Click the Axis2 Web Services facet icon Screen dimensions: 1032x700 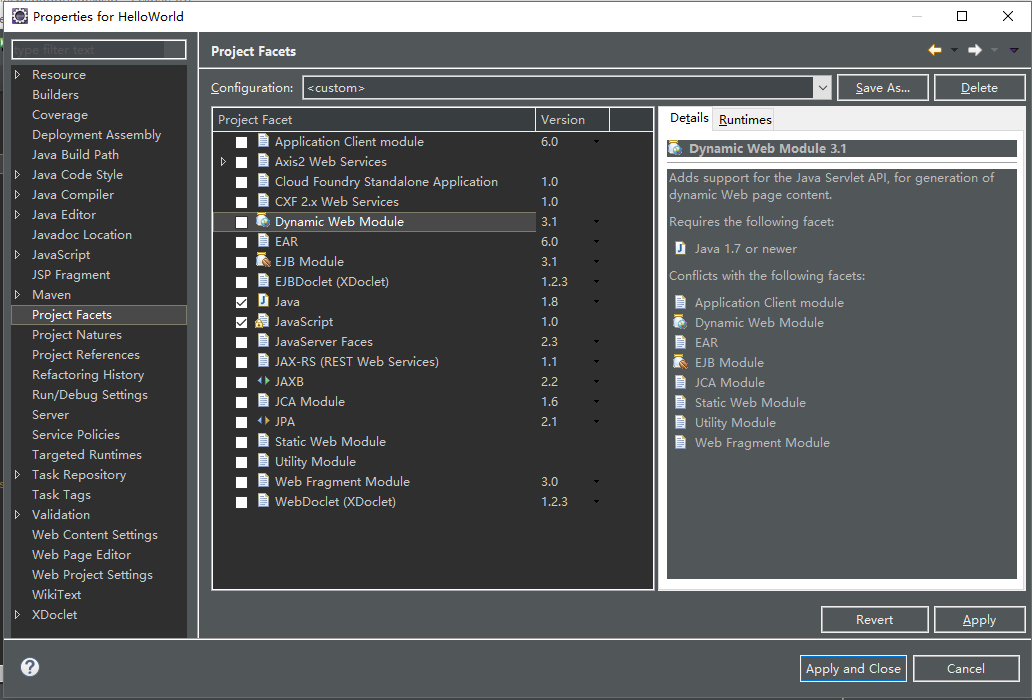pyautogui.click(x=263, y=161)
